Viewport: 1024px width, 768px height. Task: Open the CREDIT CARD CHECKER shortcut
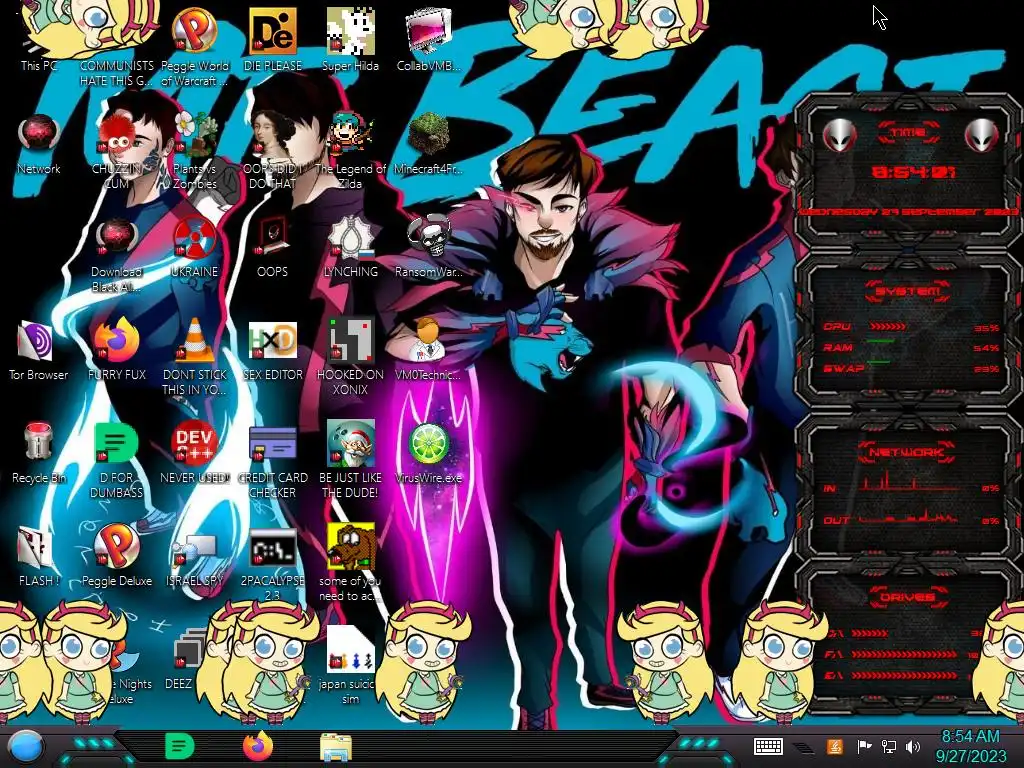tap(272, 460)
